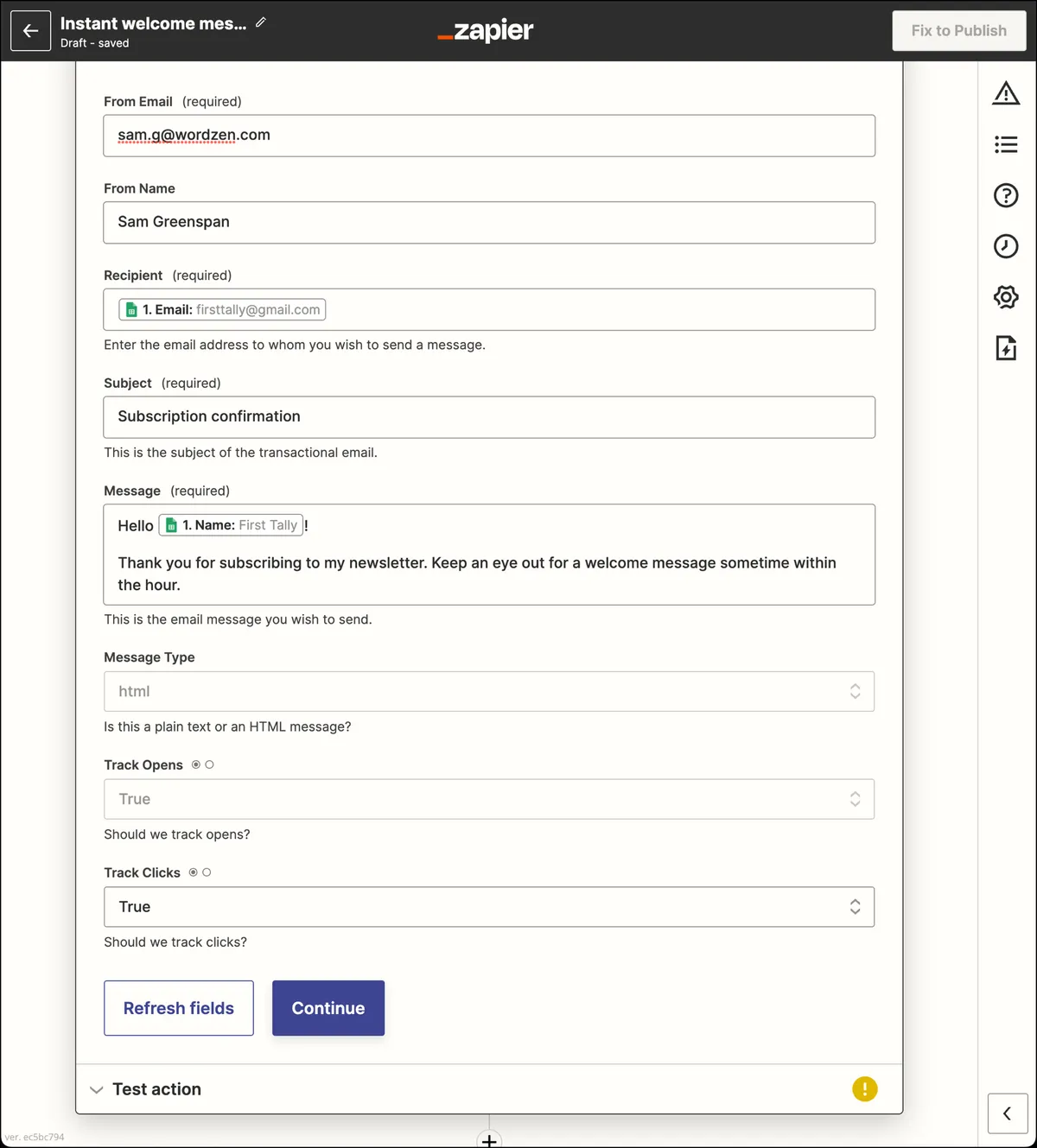Viewport: 1037px width, 1148px height.
Task: Open the Message Type html dropdown
Action: [x=489, y=691]
